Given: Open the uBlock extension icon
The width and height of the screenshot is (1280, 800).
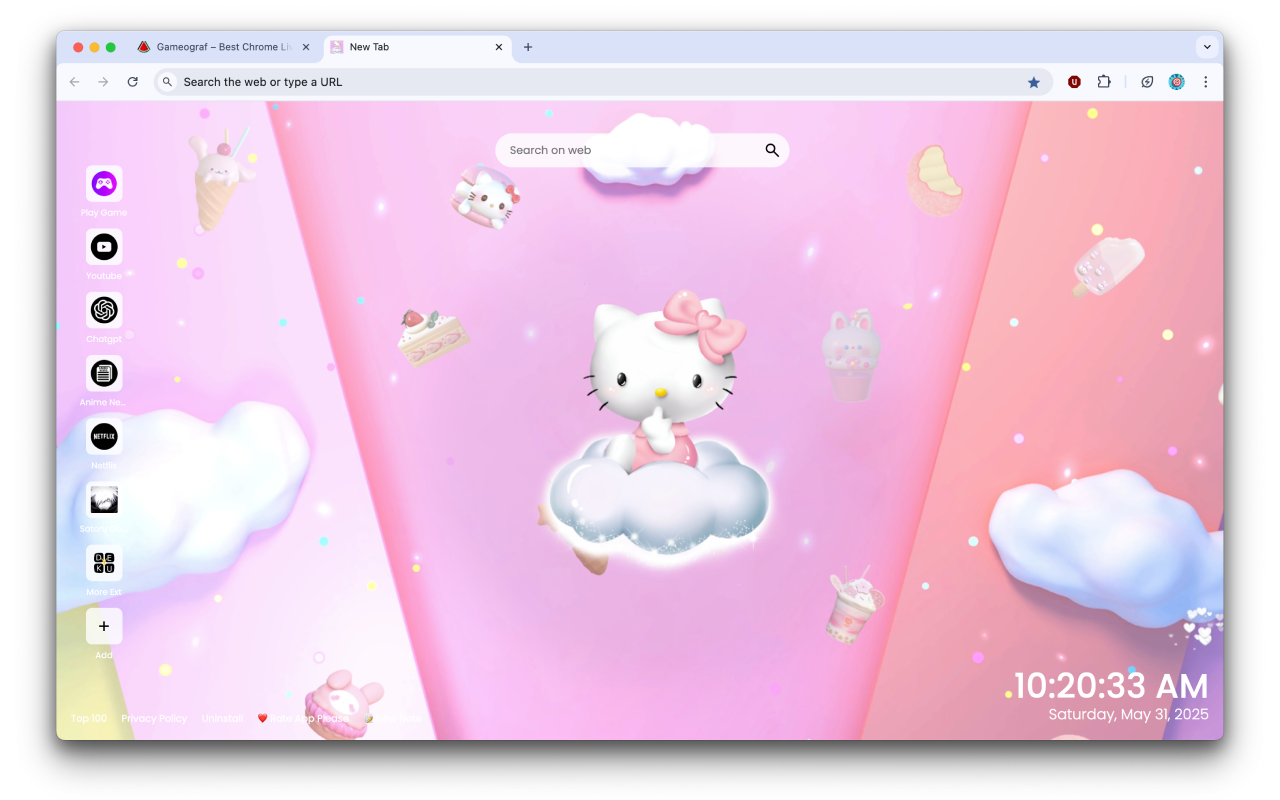Looking at the screenshot, I should [1074, 82].
